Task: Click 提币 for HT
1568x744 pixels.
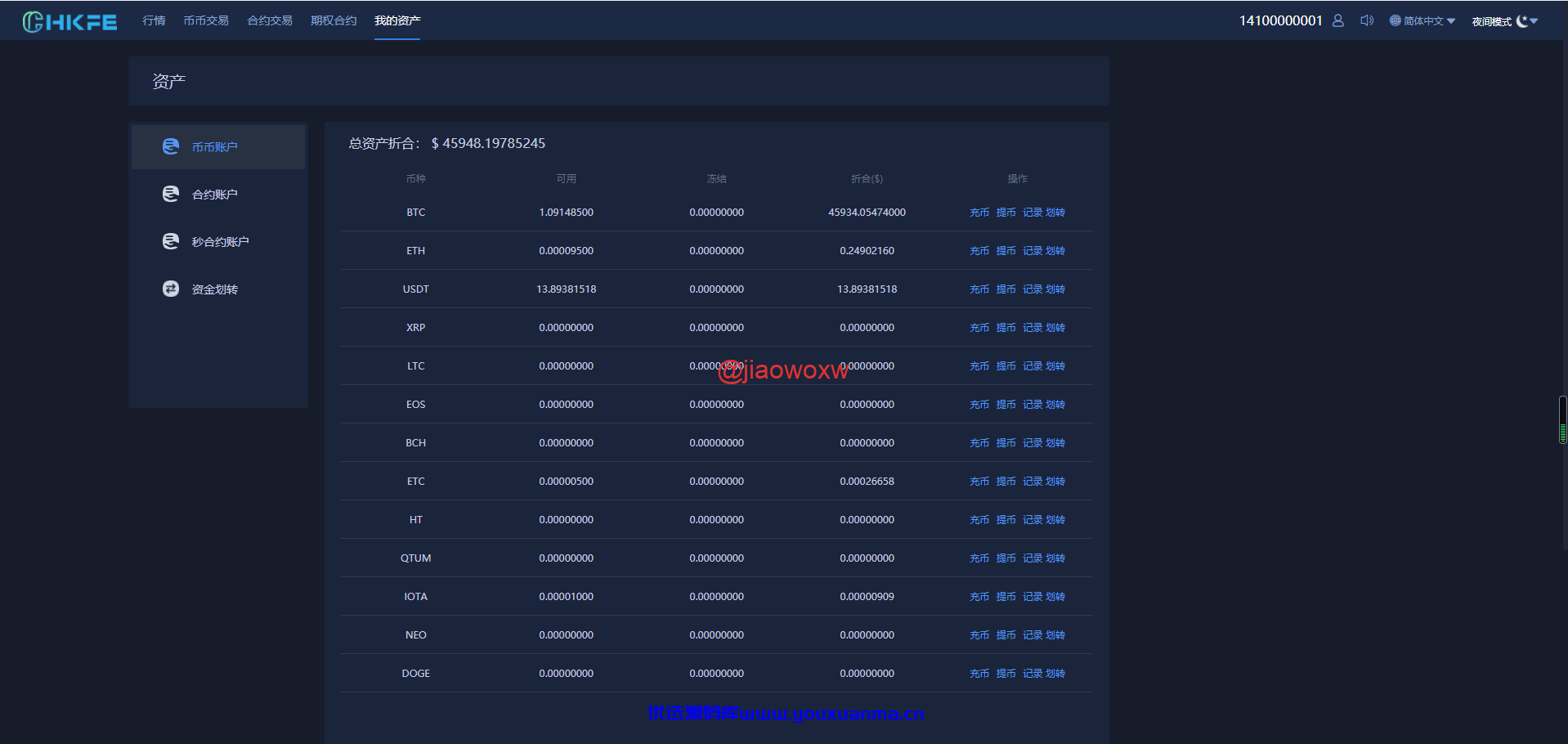Action: coord(1006,520)
